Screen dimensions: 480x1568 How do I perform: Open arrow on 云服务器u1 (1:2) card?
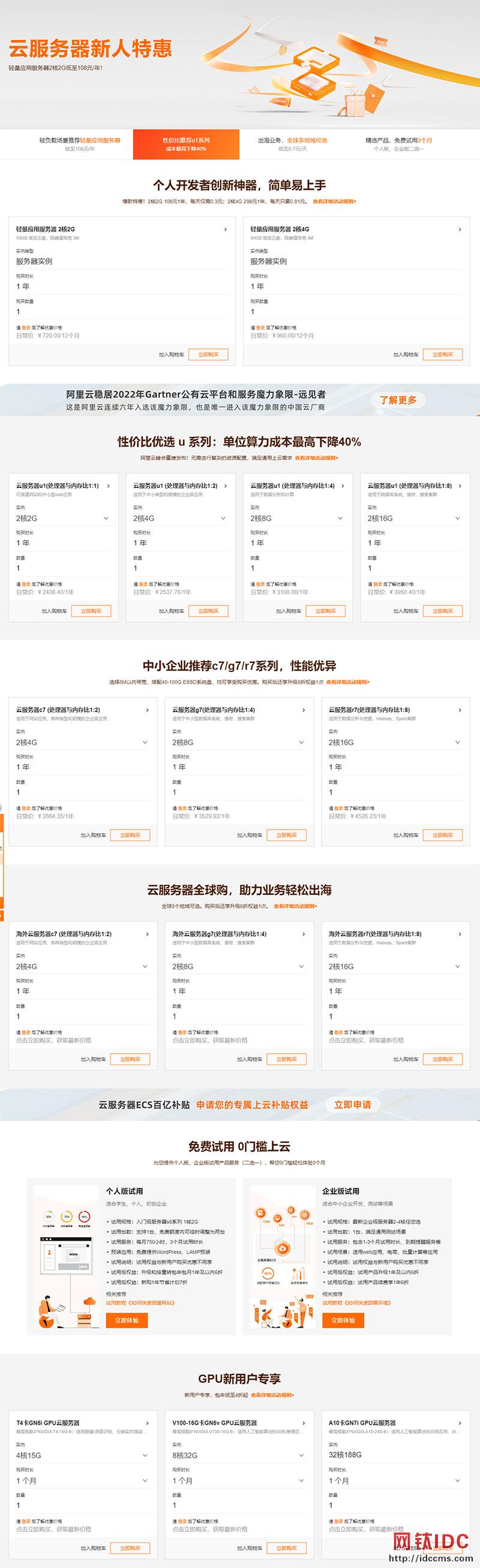click(226, 486)
